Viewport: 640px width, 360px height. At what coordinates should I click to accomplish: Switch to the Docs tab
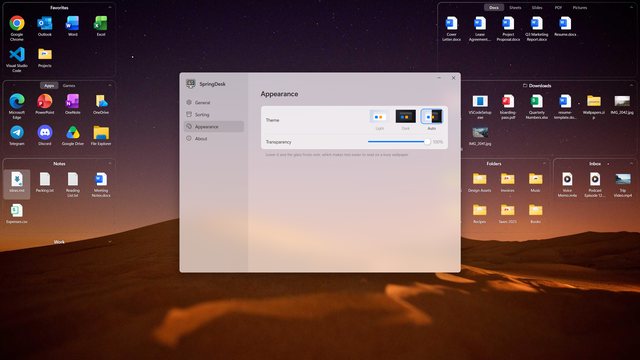click(494, 8)
